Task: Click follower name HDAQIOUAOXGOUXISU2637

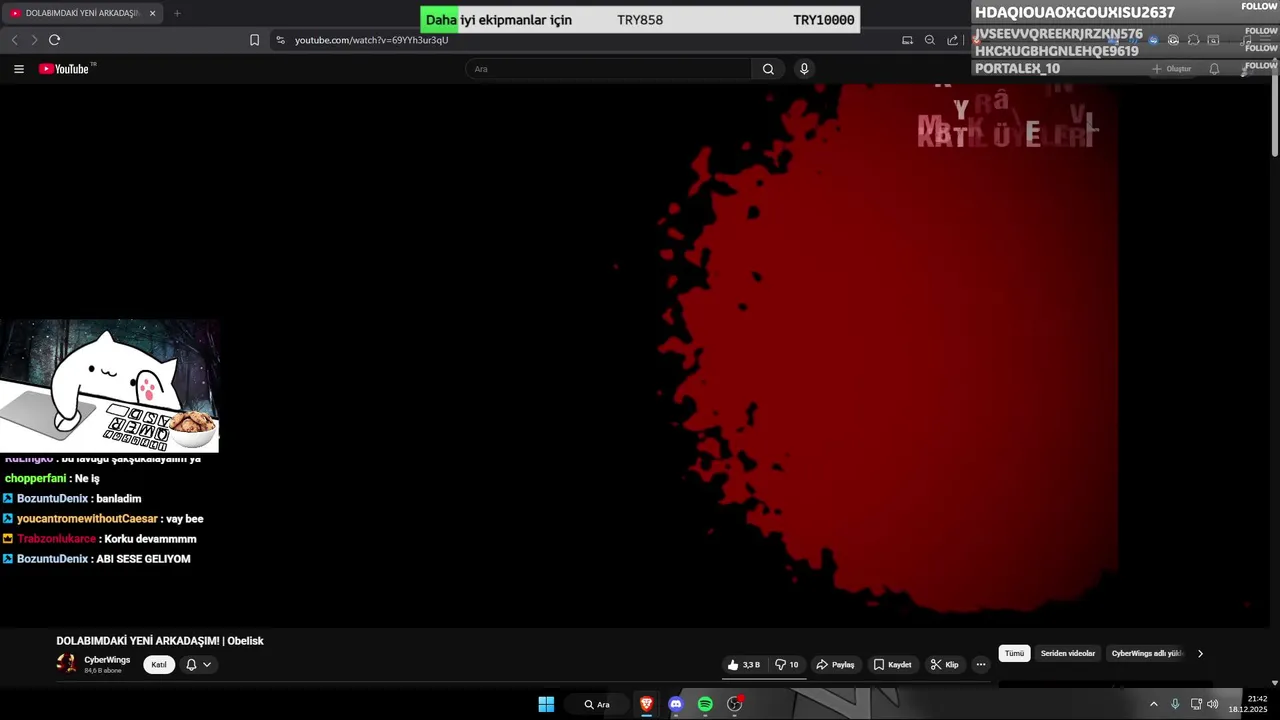Action: [1075, 13]
